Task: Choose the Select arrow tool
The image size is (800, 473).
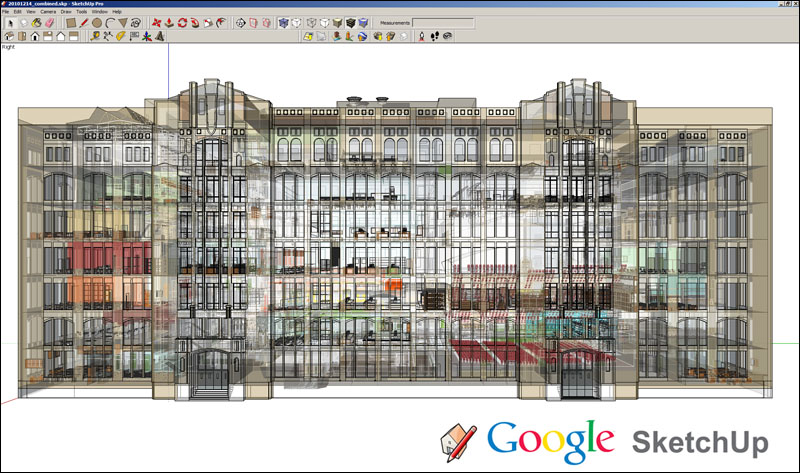Action: pyautogui.click(x=10, y=22)
